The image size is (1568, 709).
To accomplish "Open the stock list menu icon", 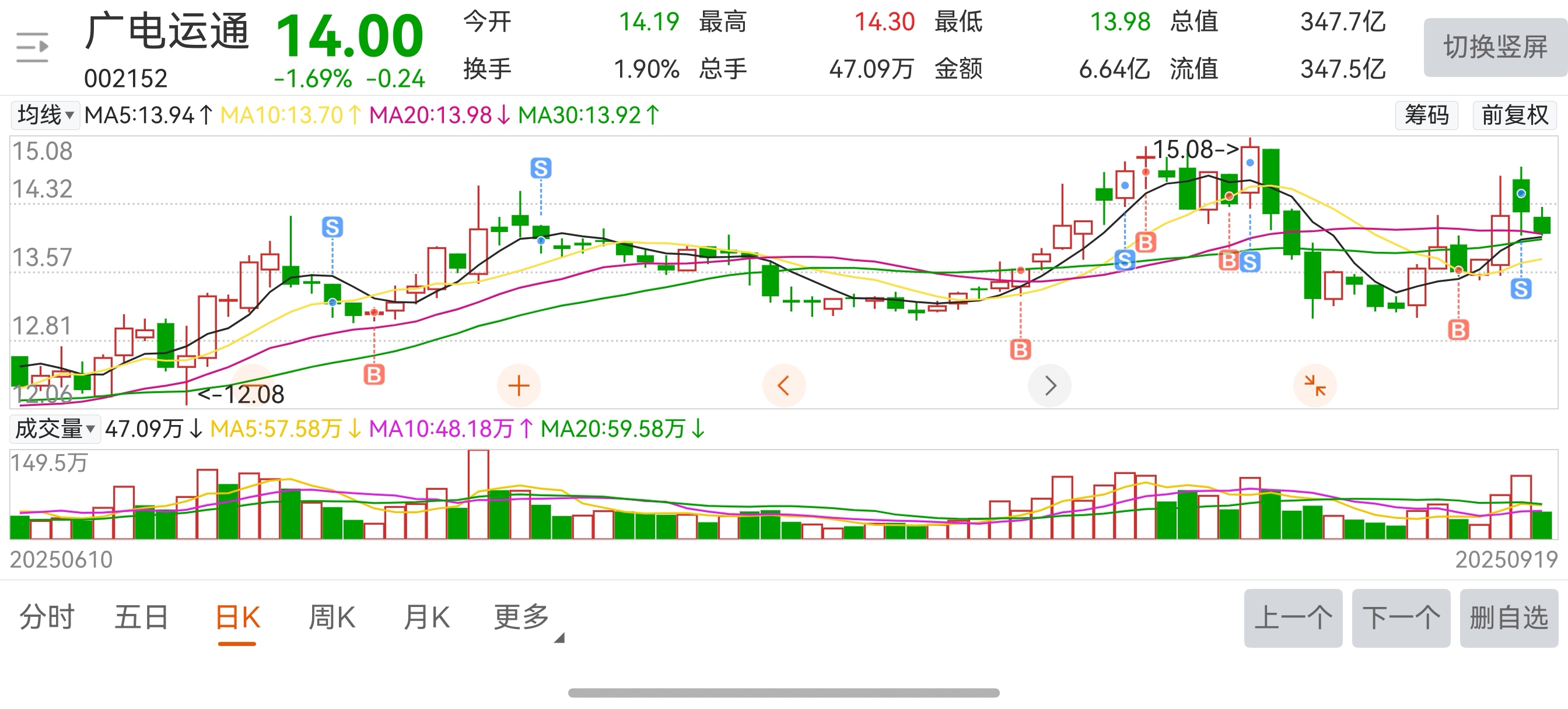I will coord(32,47).
